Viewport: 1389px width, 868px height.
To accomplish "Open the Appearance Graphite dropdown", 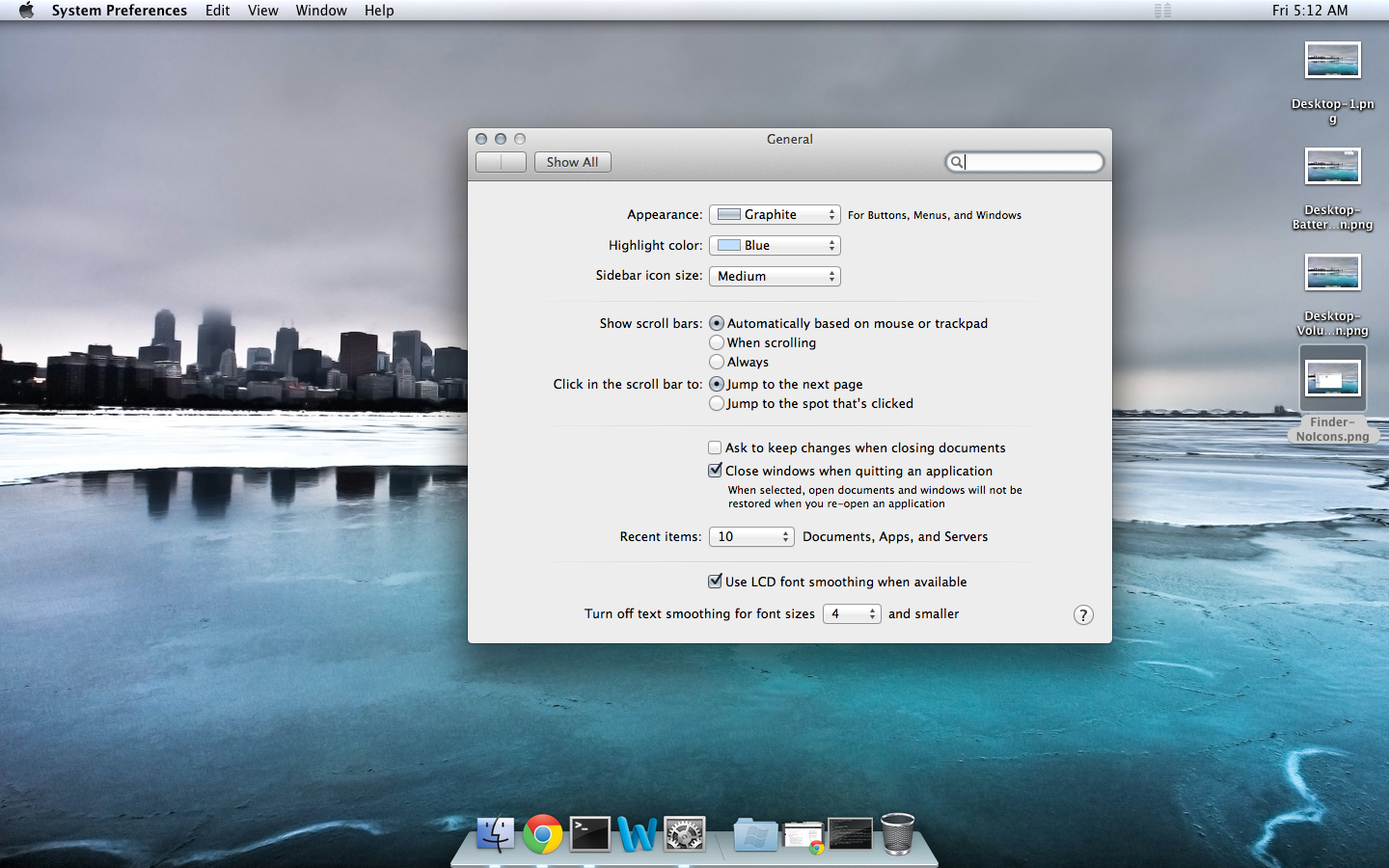I will 775,214.
